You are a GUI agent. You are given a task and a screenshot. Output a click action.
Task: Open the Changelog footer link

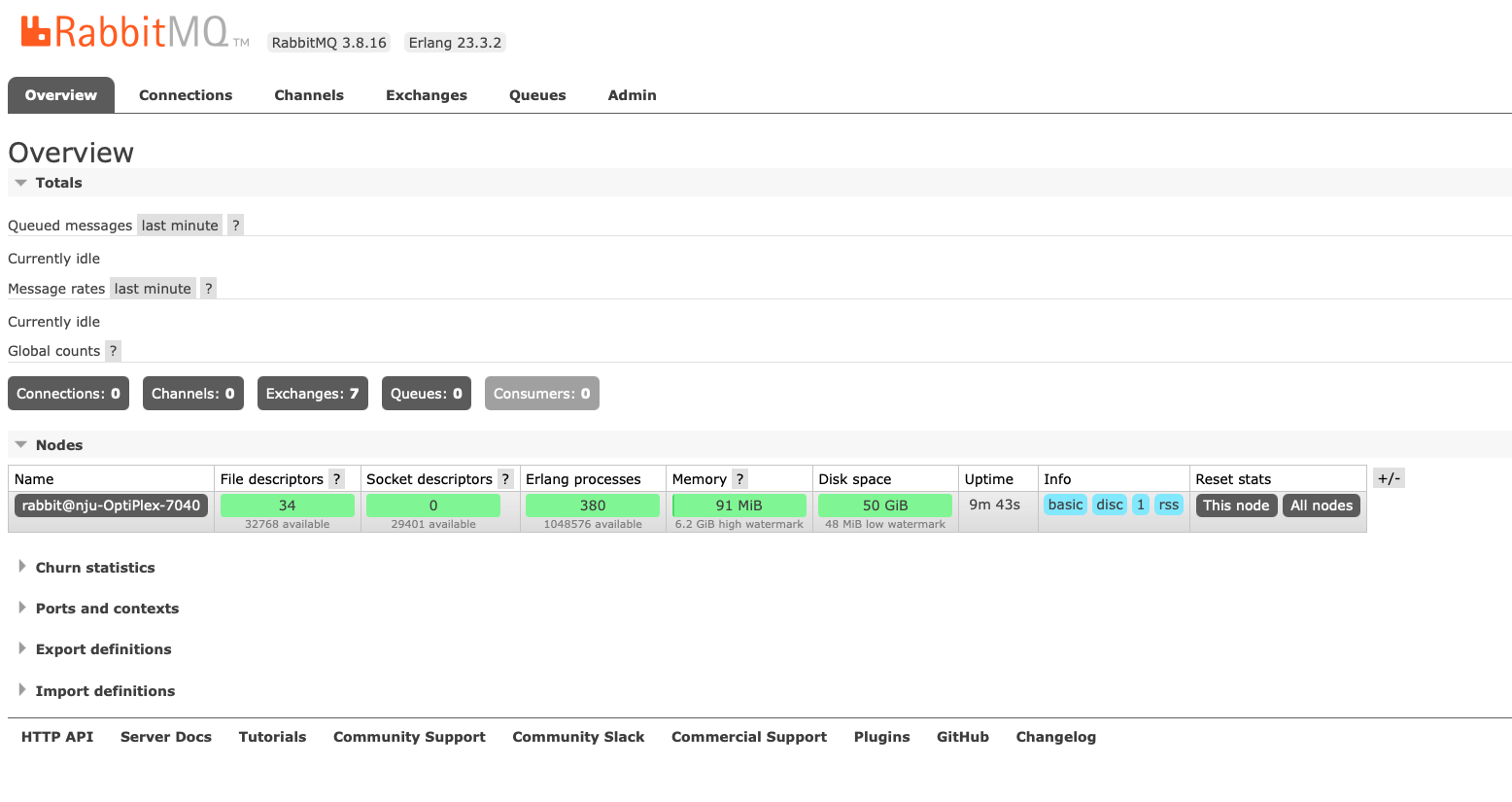[x=1056, y=737]
